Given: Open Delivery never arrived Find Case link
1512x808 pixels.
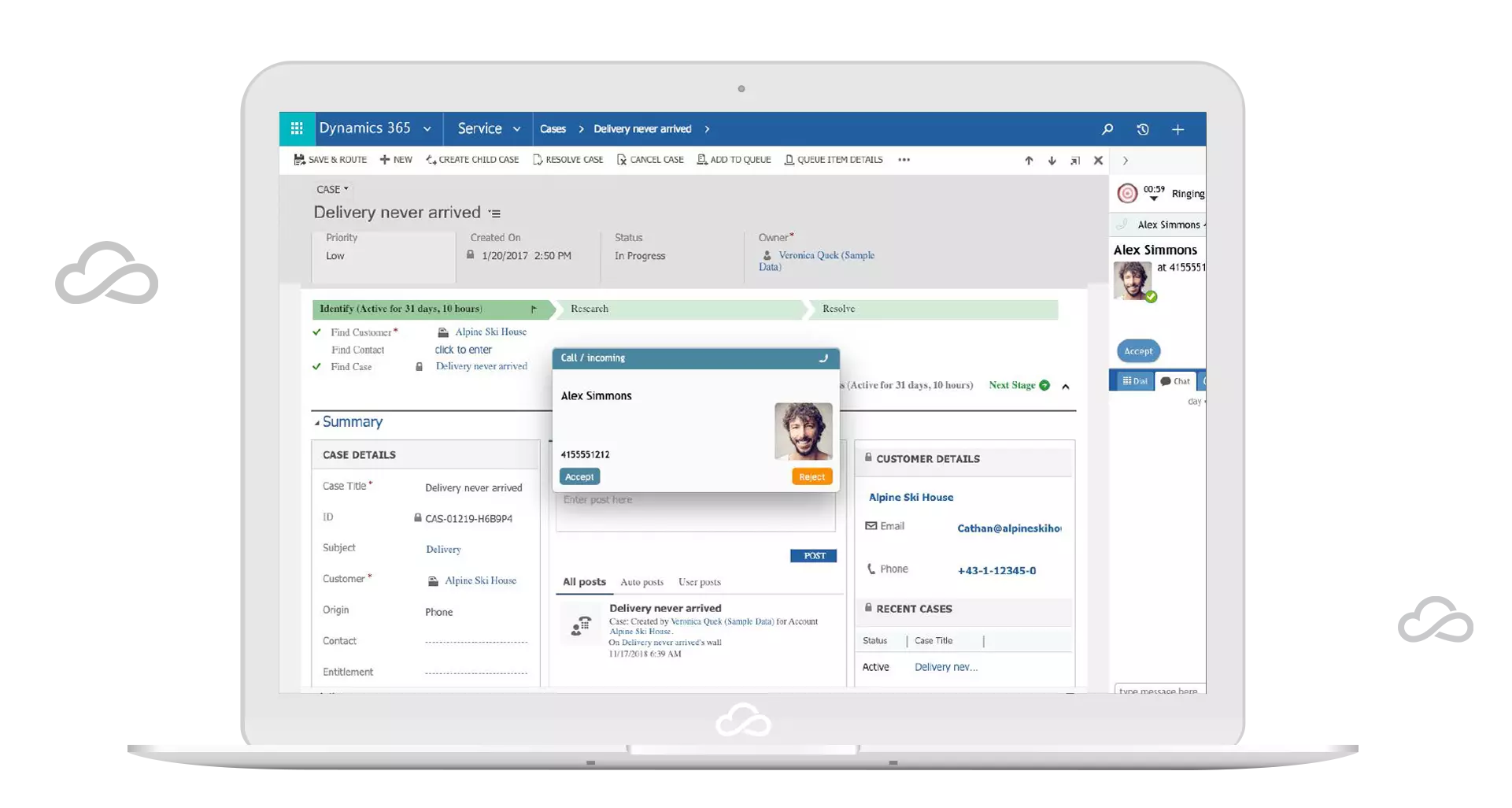Looking at the screenshot, I should coord(481,366).
